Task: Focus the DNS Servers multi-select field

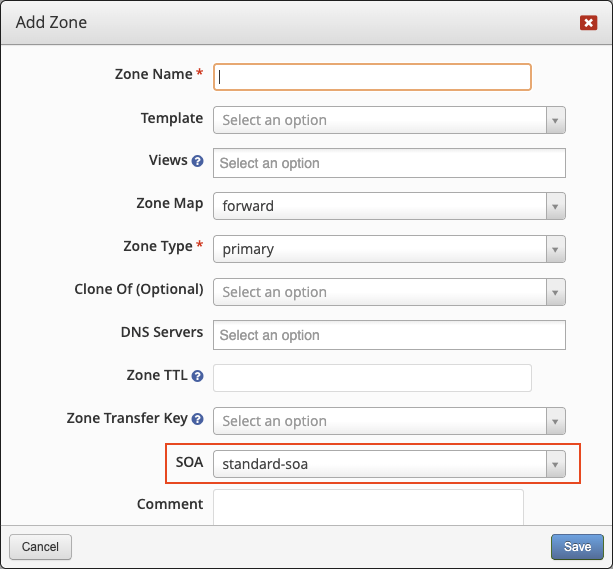Action: coord(389,335)
